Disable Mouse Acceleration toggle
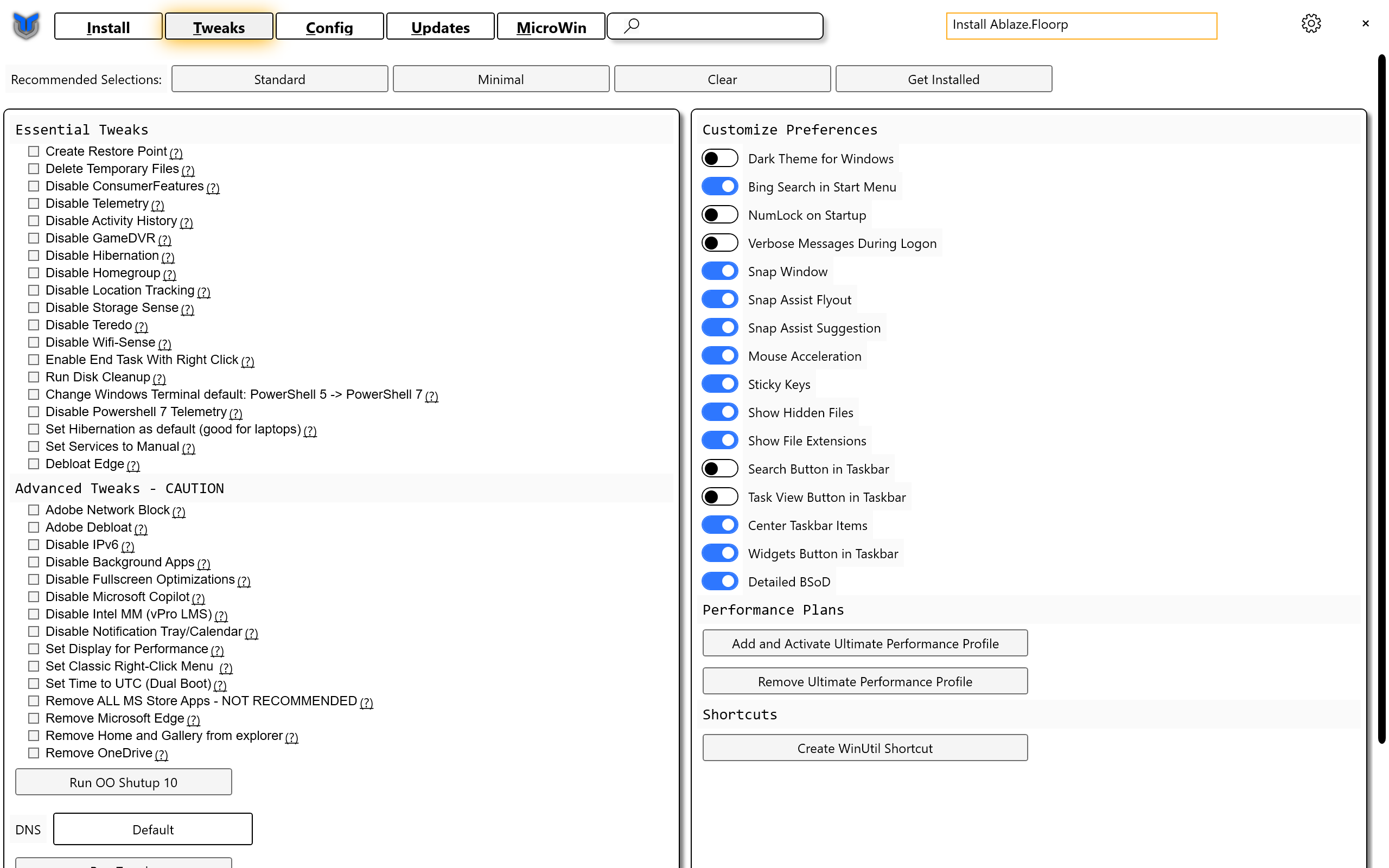Viewport: 1389px width, 868px height. 720,355
